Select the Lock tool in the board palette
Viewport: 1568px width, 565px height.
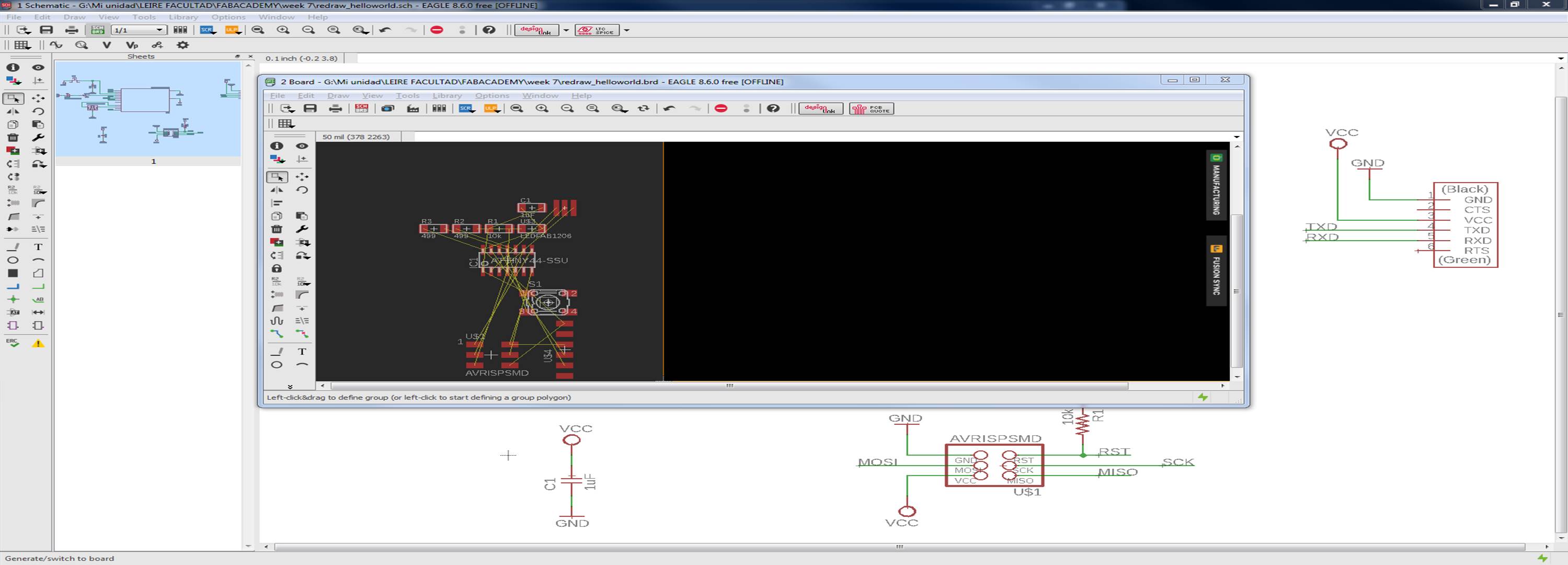pyautogui.click(x=277, y=268)
